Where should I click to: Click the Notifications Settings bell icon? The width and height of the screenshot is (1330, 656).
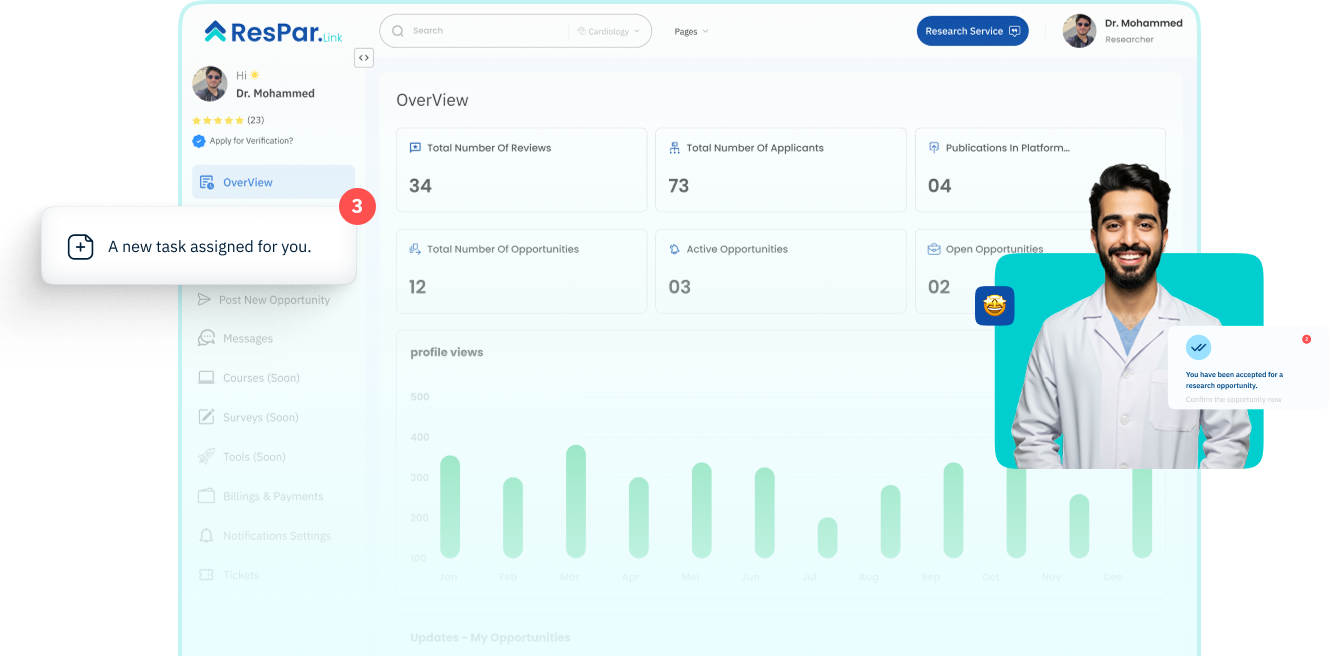tap(206, 536)
